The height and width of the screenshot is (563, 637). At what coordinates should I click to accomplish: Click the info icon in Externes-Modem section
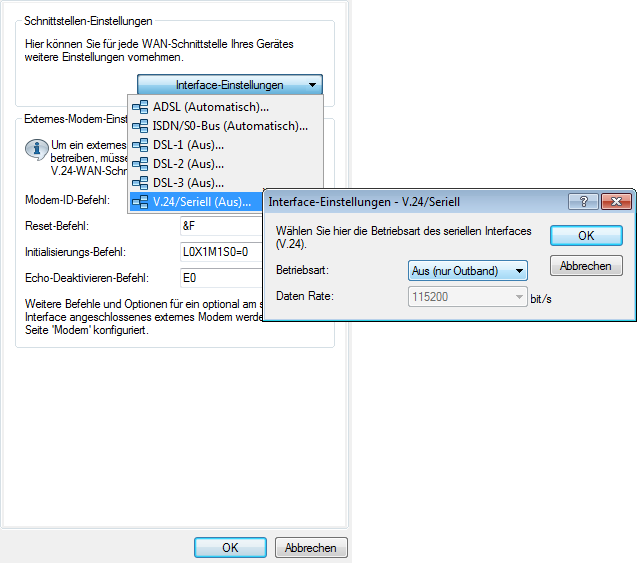tap(36, 150)
